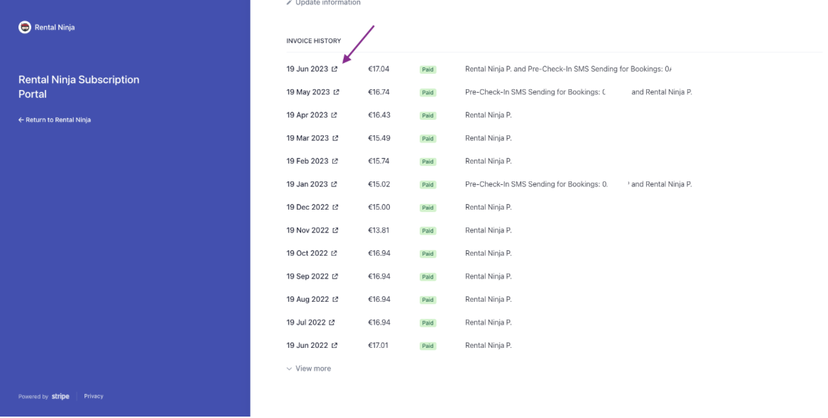This screenshot has width=828, height=418.
Task: Click the Paid badge for 19 Dec 2022
Action: pos(428,208)
